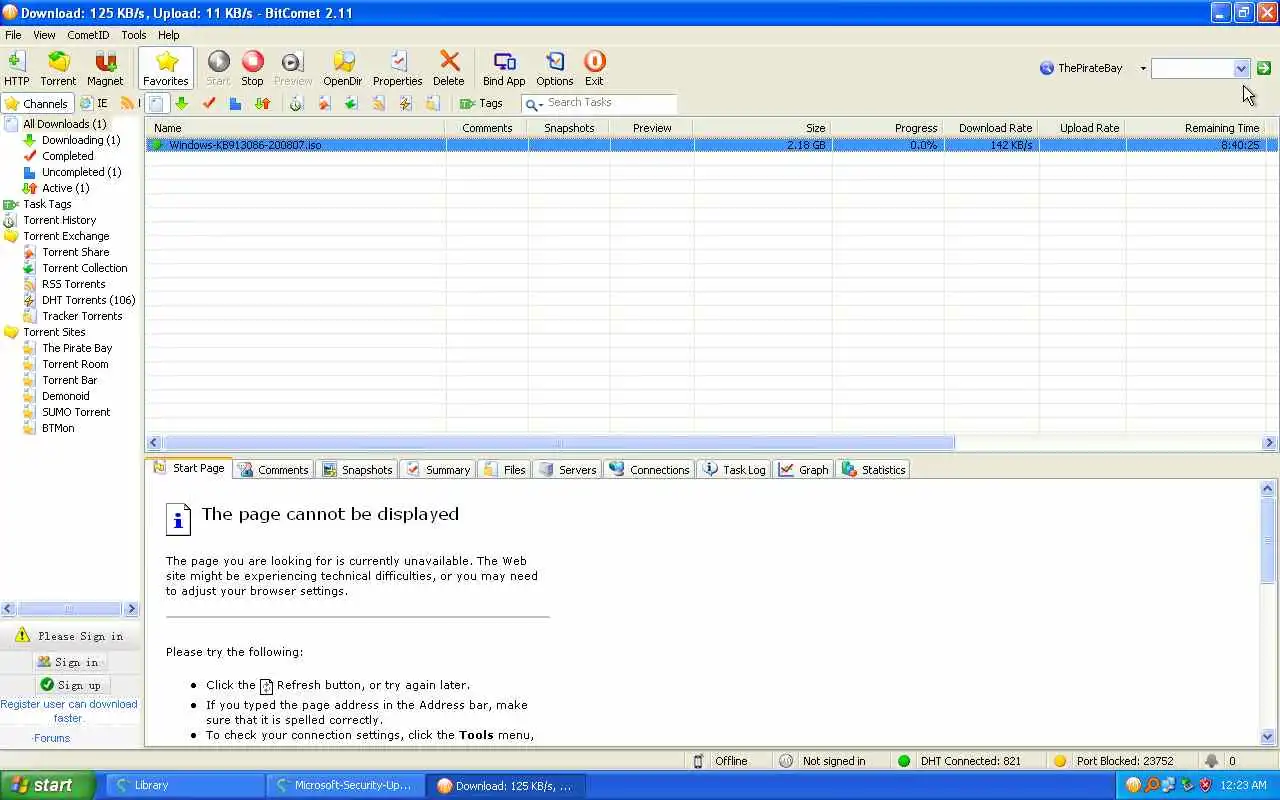Image resolution: width=1280 pixels, height=800 pixels.
Task: Open task Properties from toolbar
Action: pyautogui.click(x=398, y=68)
